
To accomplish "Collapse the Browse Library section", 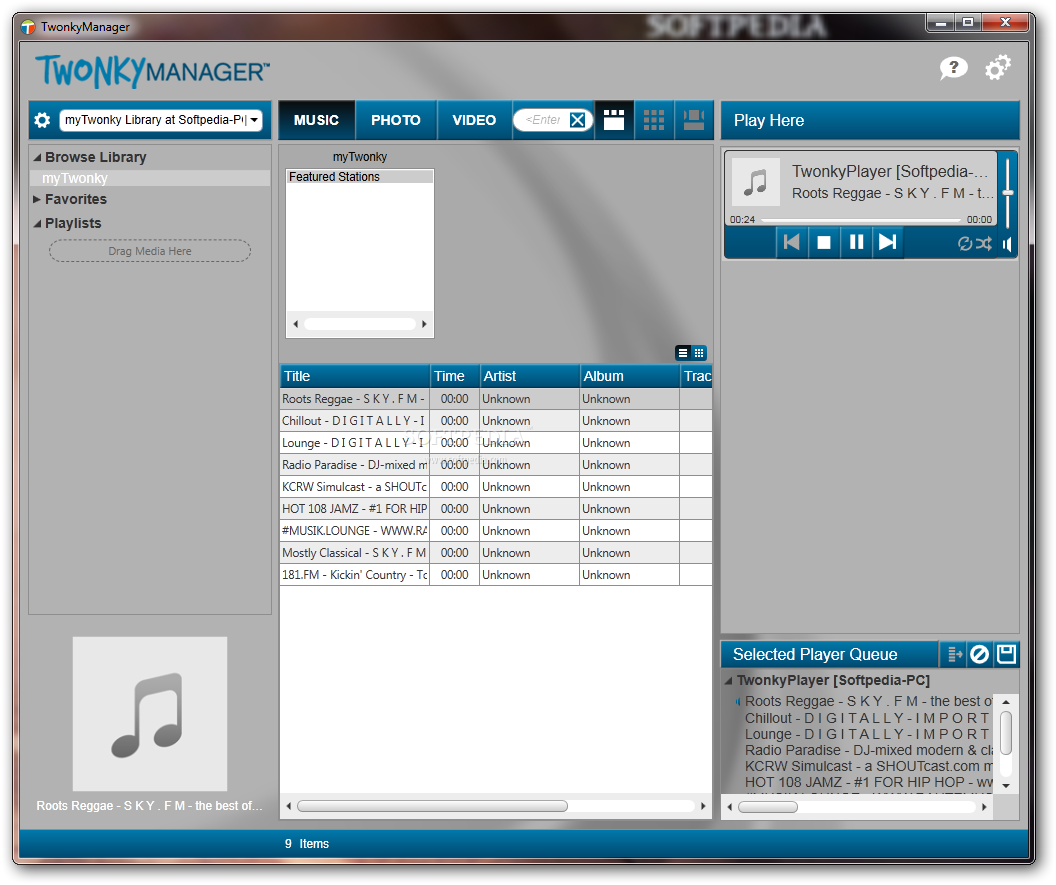I will pos(38,157).
